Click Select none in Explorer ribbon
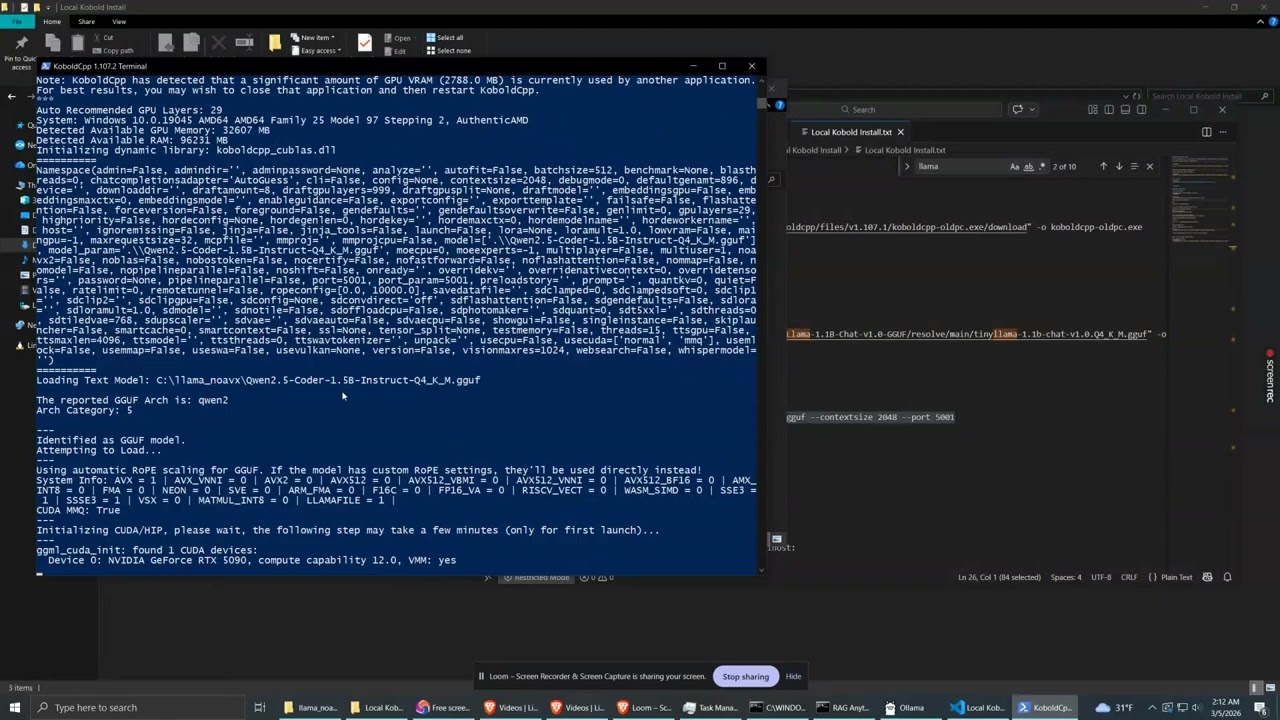Viewport: 1280px width, 720px height. click(448, 51)
